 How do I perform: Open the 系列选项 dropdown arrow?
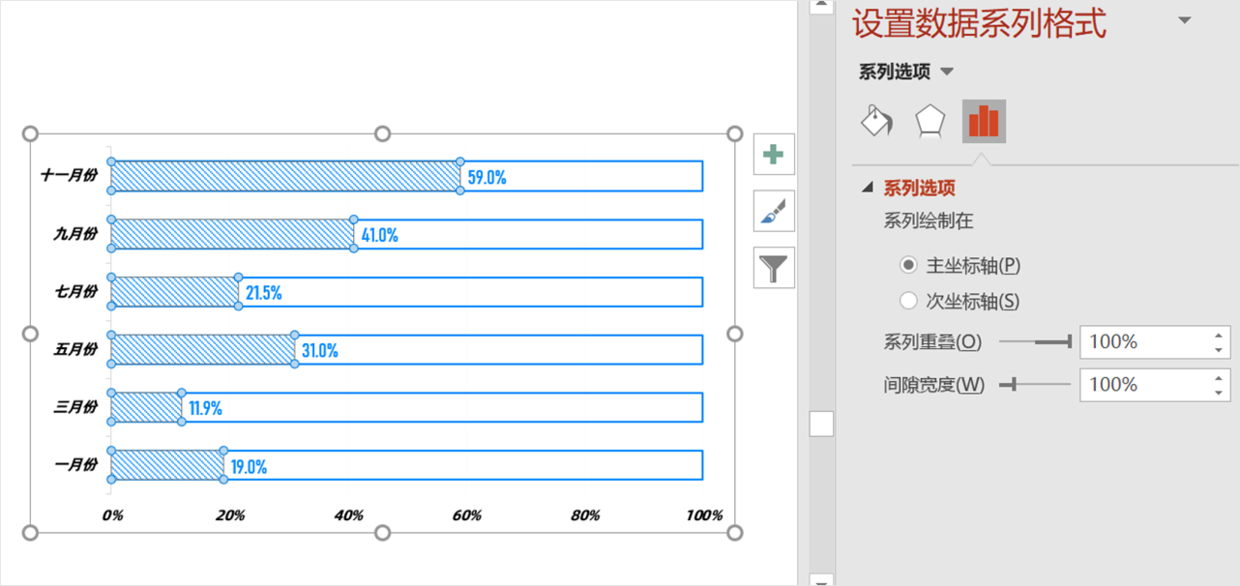pos(948,72)
